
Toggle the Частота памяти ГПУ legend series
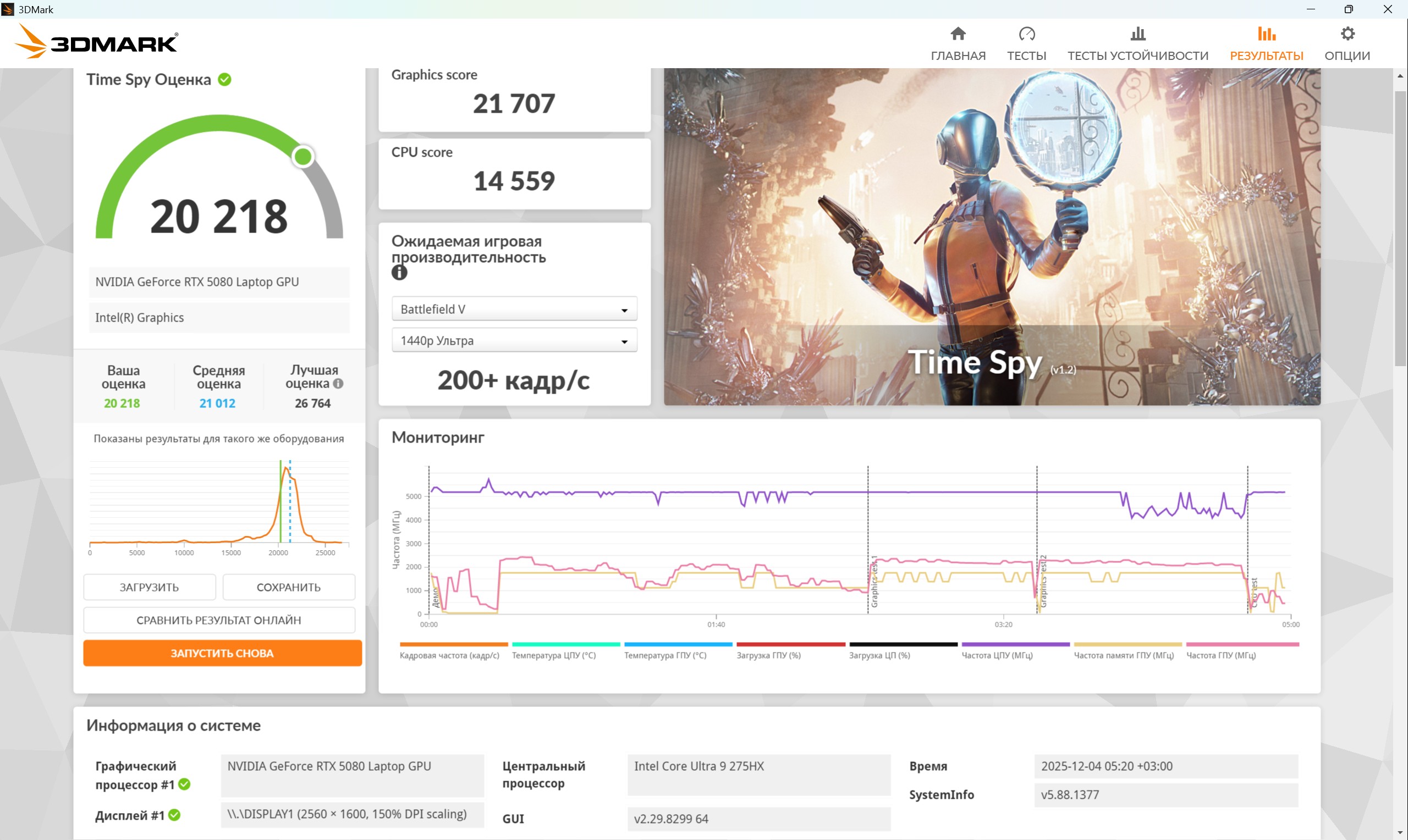(x=1127, y=651)
